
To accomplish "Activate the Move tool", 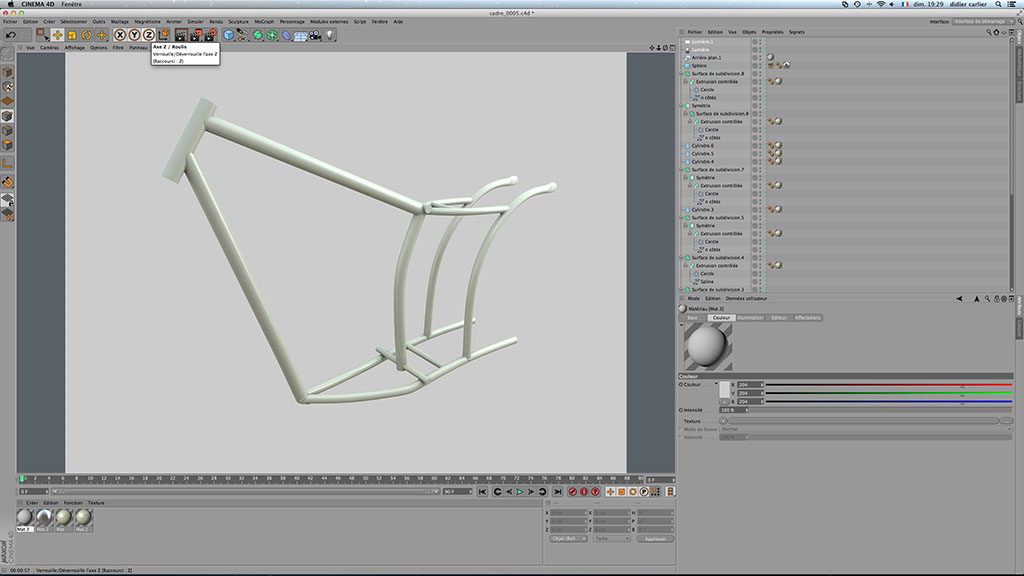I will pyautogui.click(x=57, y=35).
